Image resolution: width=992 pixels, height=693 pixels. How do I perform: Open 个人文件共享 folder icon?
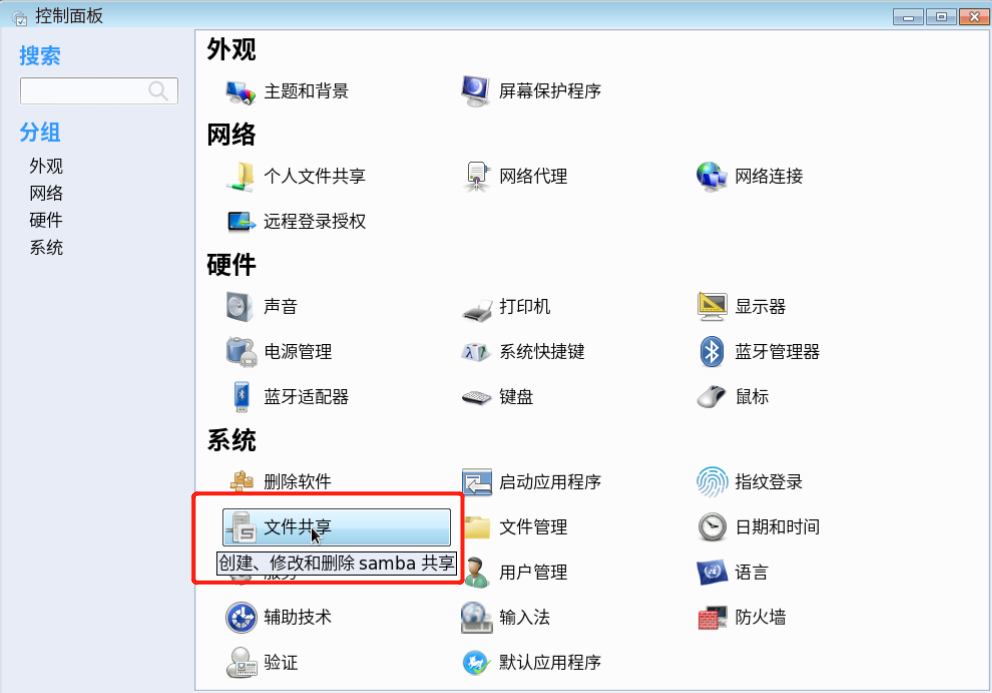point(241,176)
